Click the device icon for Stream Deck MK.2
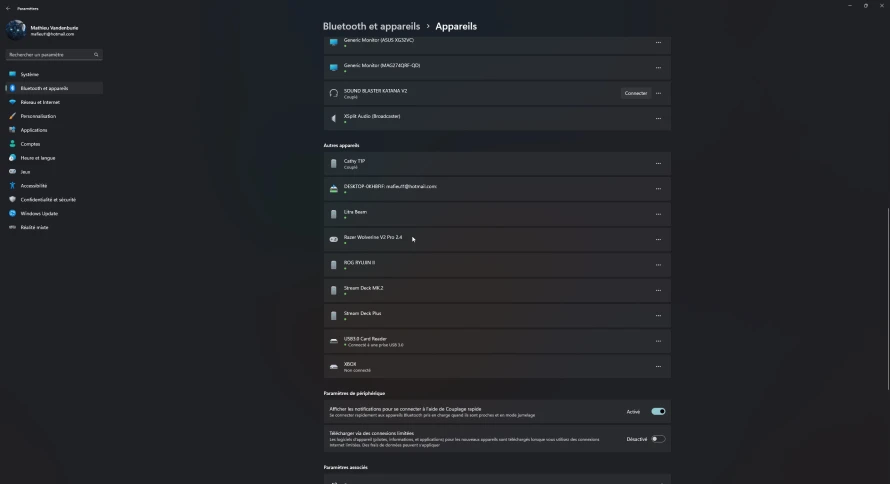 (334, 291)
